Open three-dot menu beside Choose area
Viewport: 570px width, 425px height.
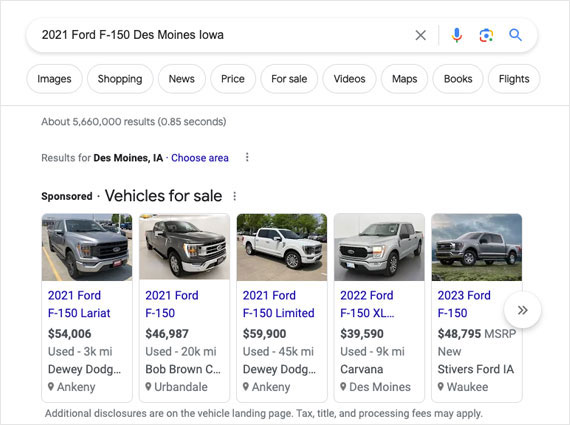[247, 157]
